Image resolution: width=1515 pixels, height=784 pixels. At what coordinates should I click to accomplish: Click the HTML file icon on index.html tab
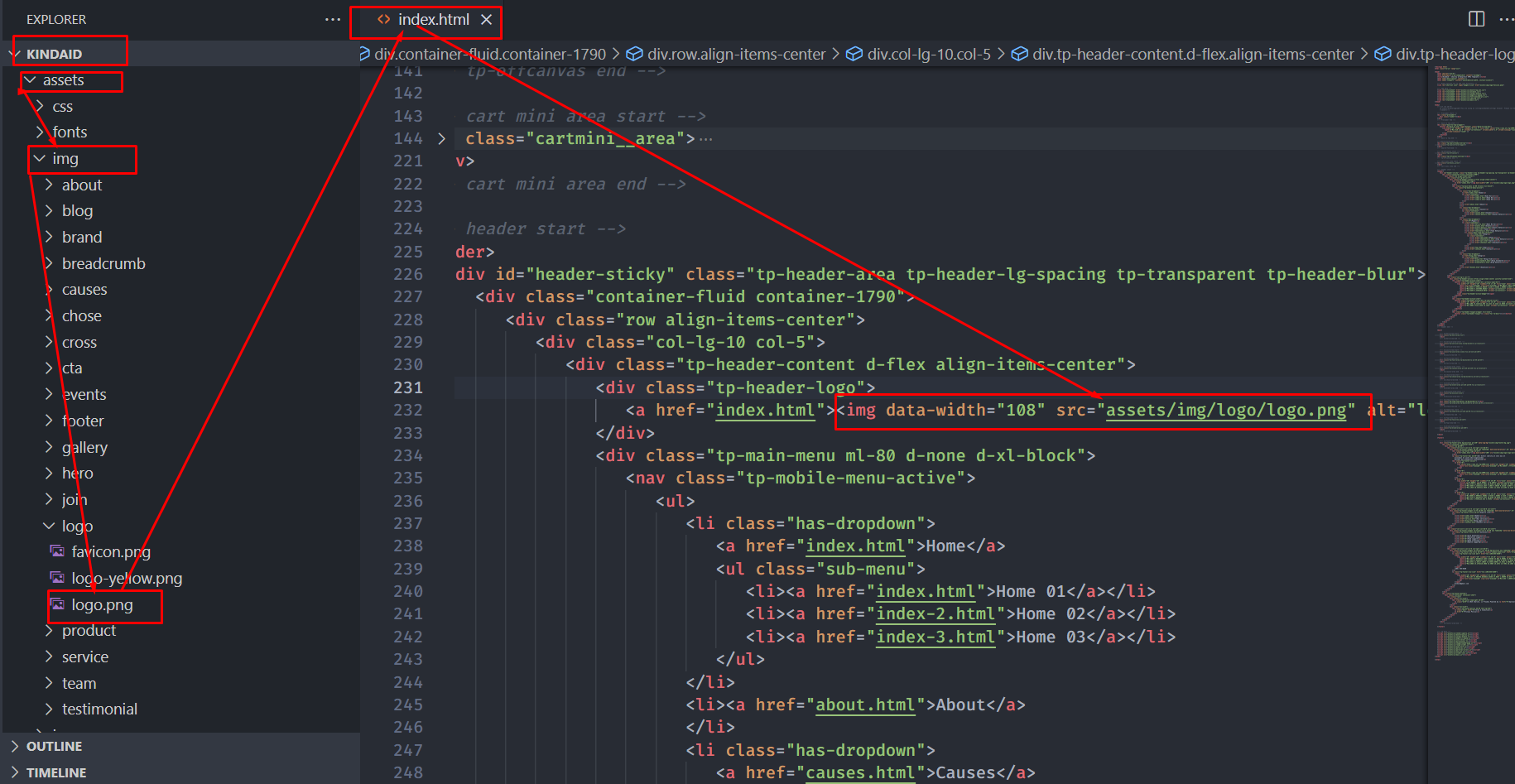[383, 19]
